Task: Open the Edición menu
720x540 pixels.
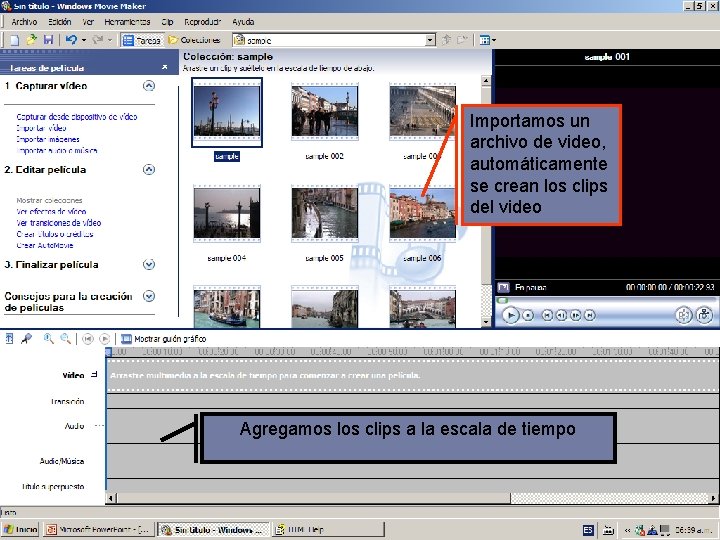Action: click(60, 22)
